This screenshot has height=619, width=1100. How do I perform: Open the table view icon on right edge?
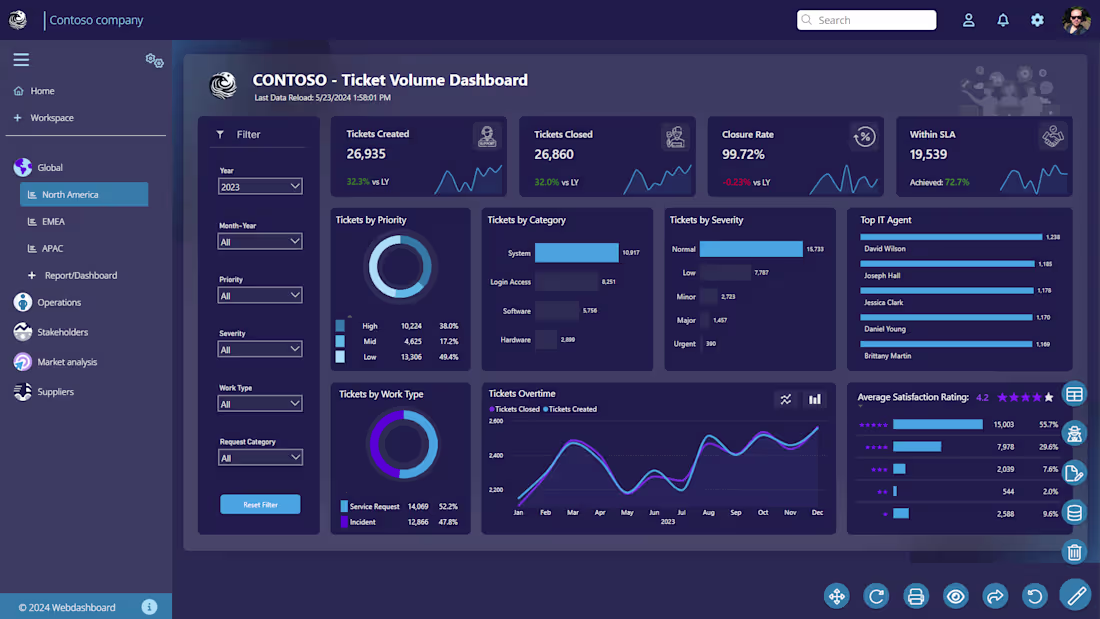(1074, 394)
